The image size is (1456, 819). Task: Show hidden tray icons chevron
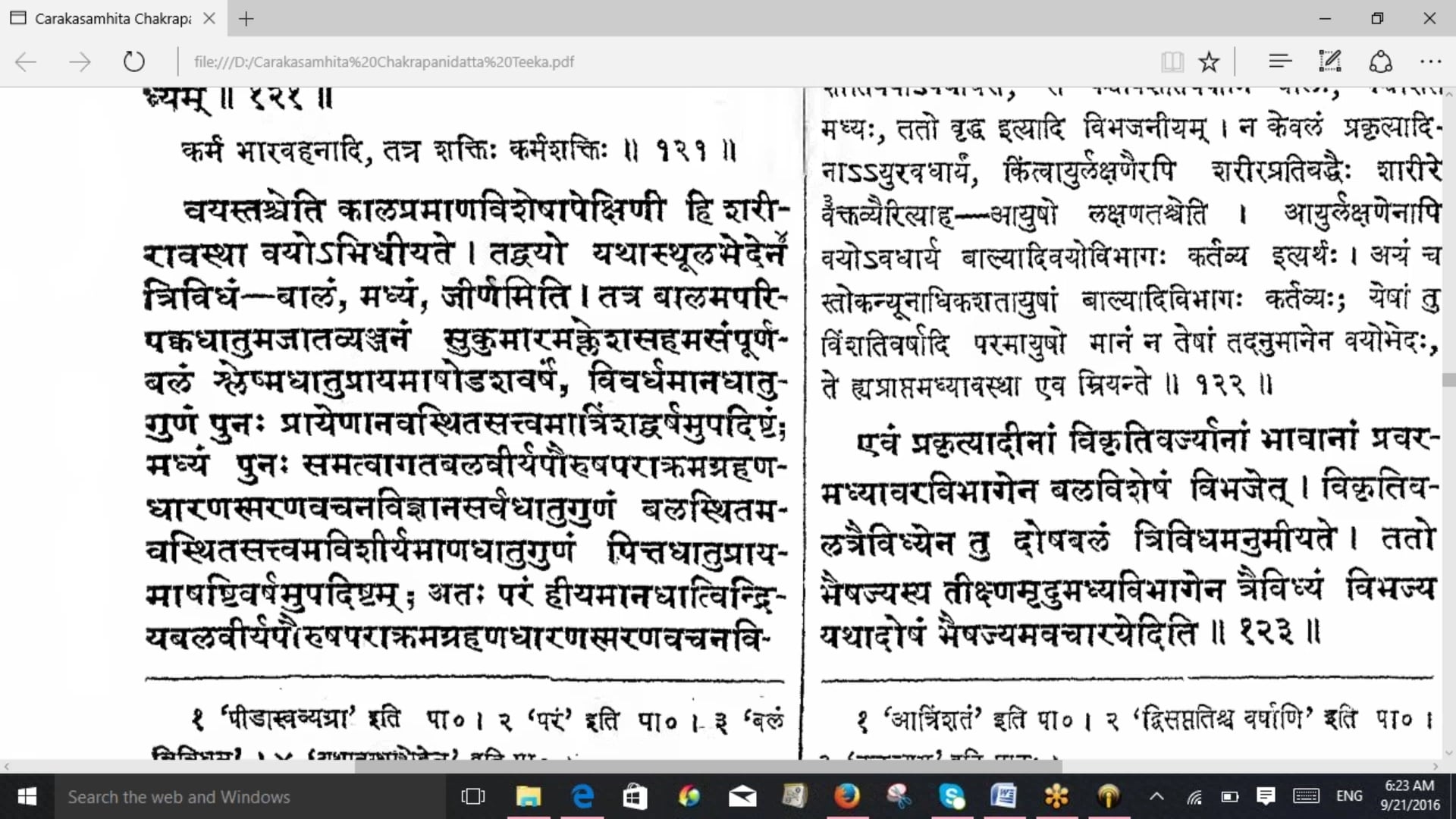pos(1156,796)
